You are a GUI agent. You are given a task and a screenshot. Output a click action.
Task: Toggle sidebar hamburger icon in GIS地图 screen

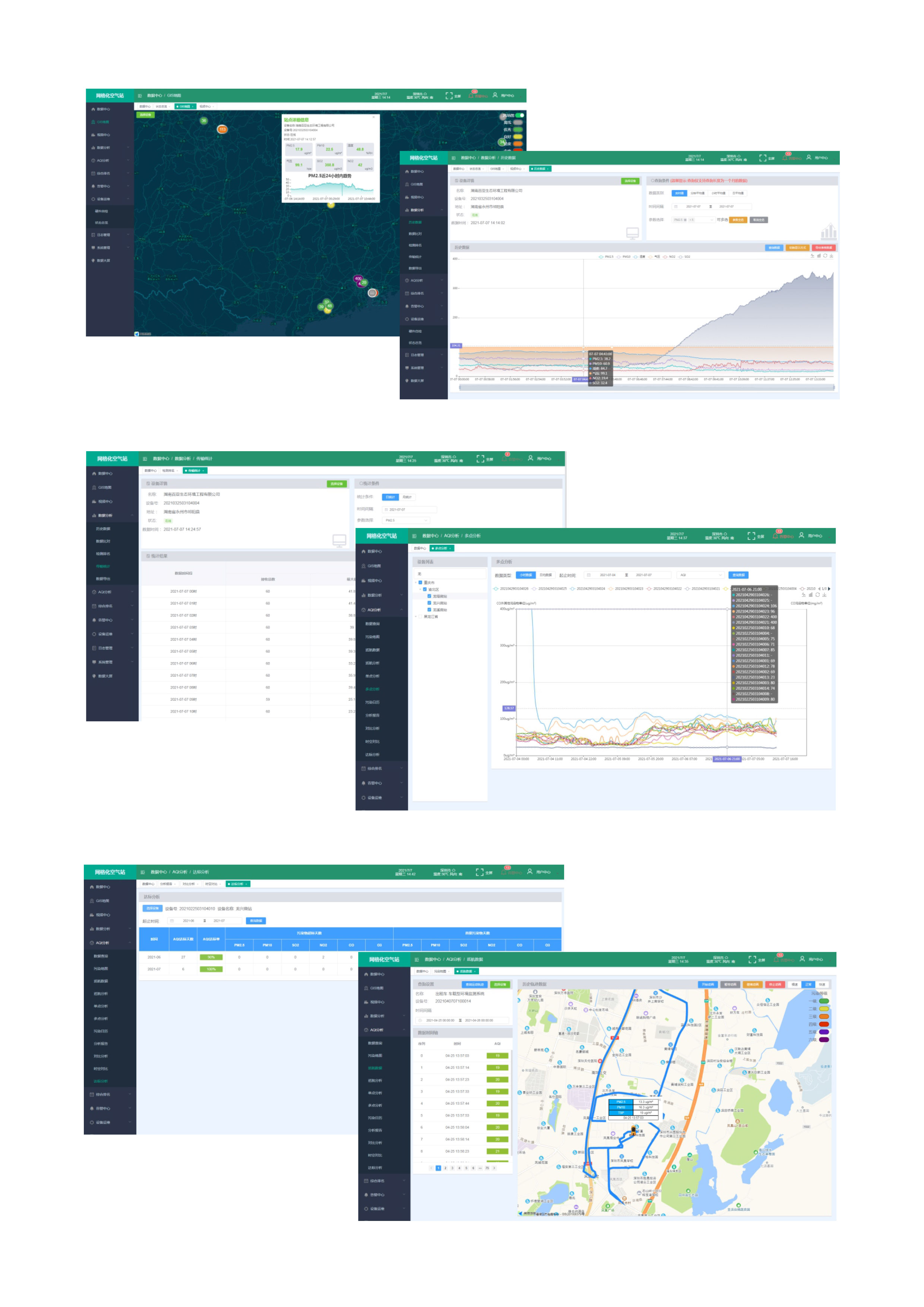[139, 96]
